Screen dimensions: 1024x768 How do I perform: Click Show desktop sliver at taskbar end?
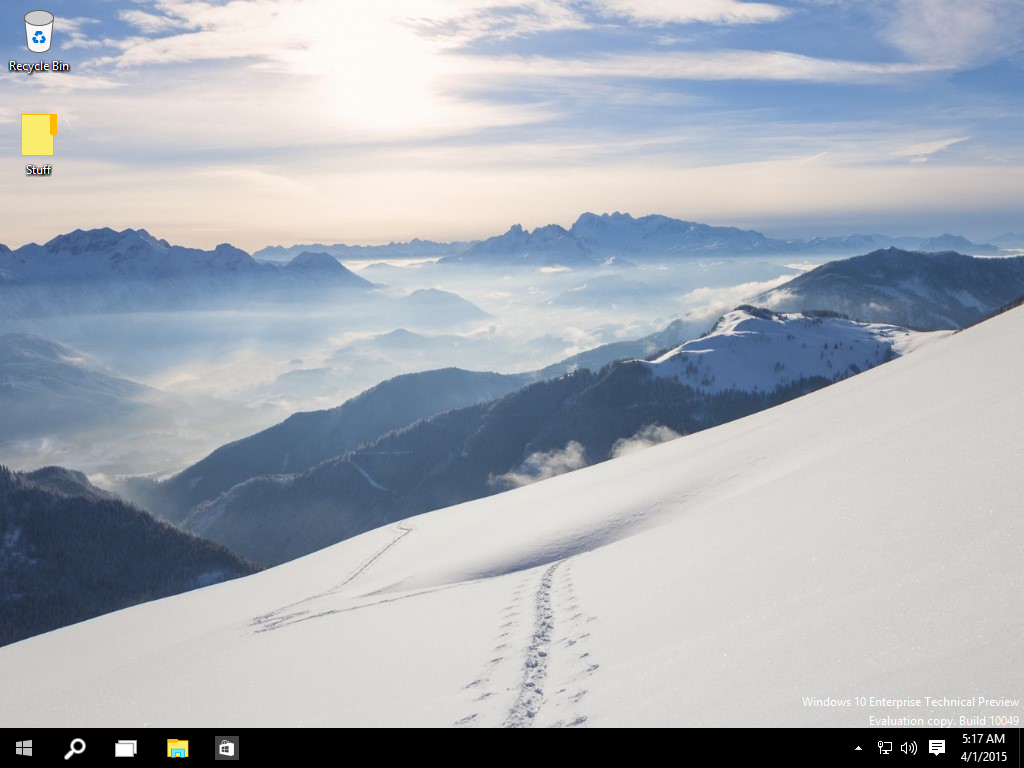(x=1021, y=748)
